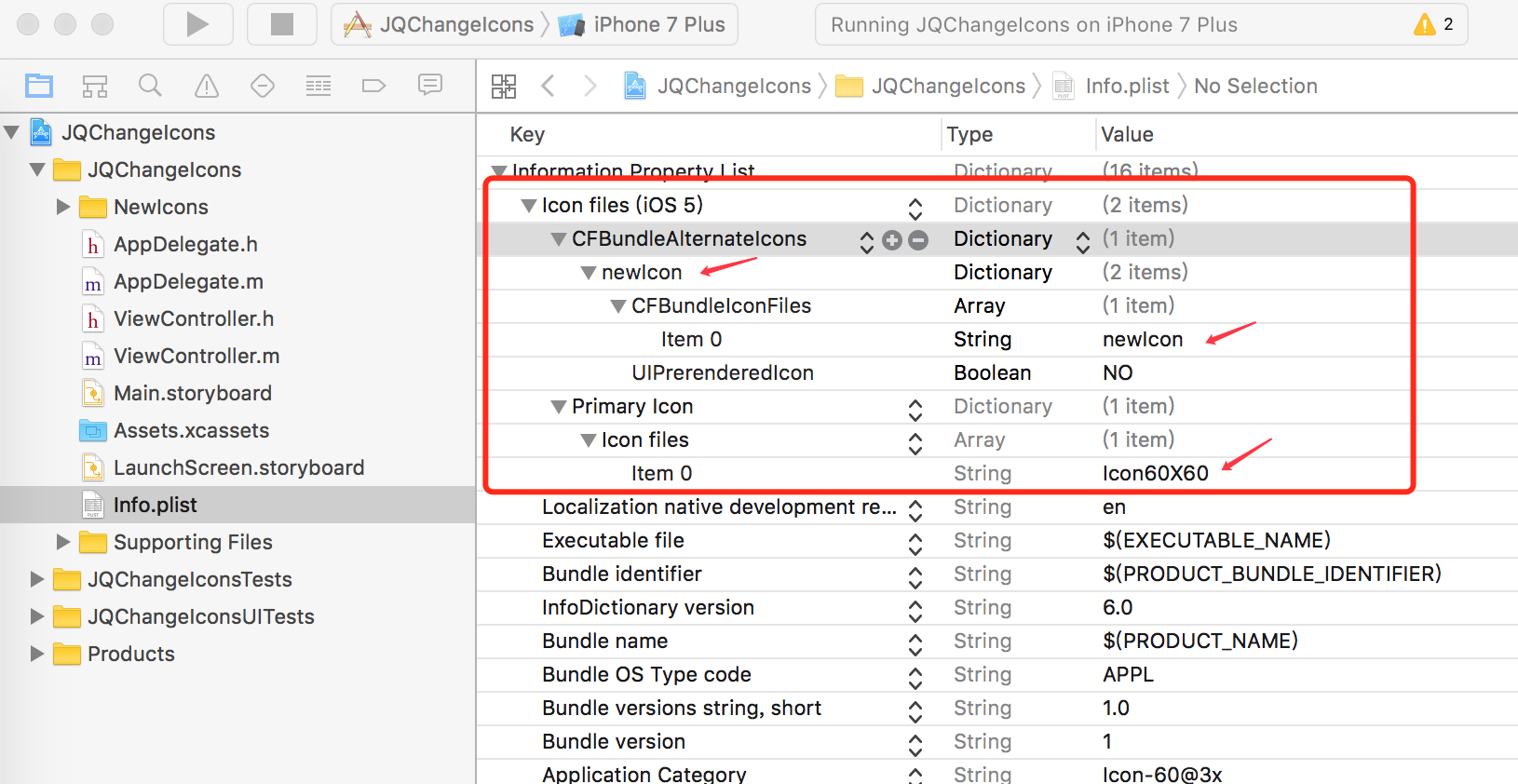Screen dimensions: 1518x784
Task: Show the Symbol navigator
Action: (x=95, y=86)
